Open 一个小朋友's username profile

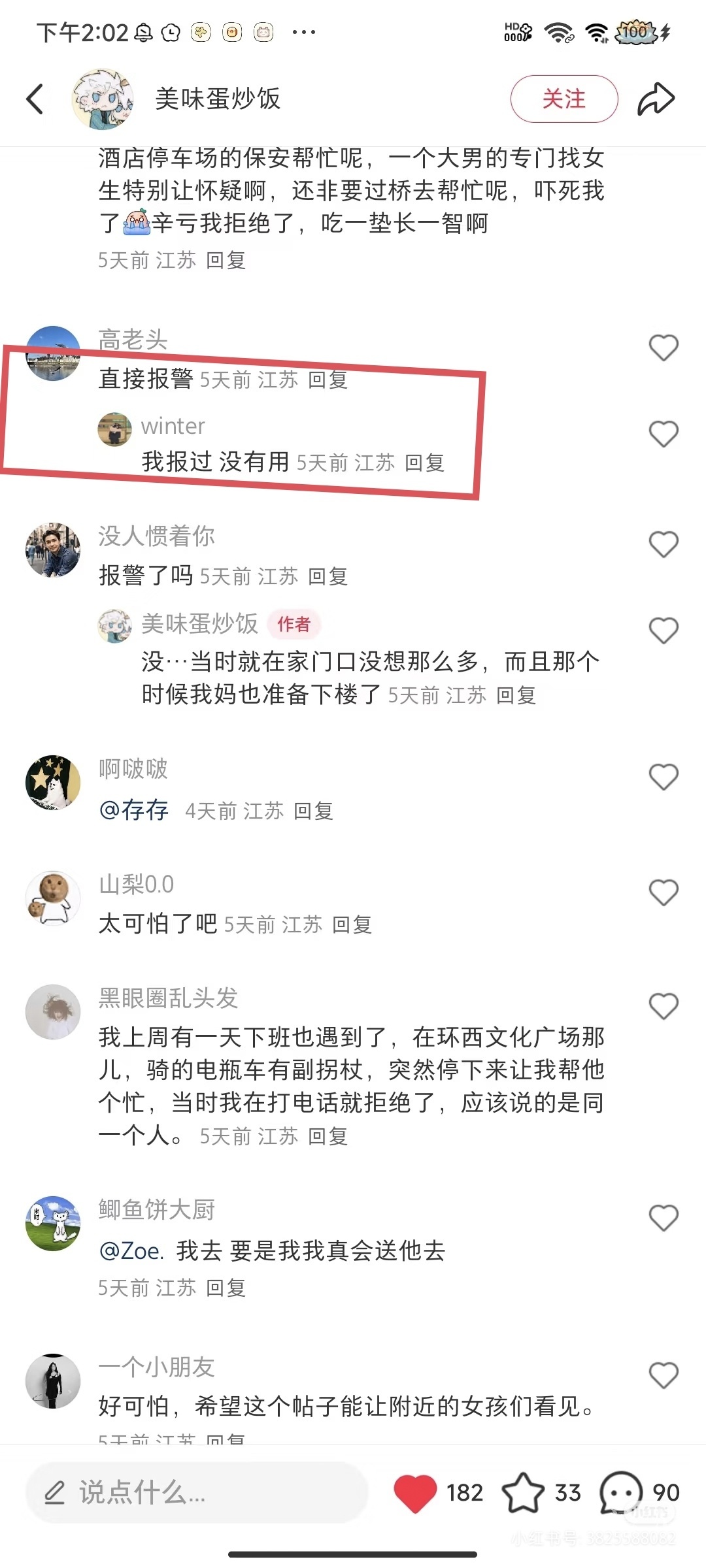[x=157, y=1366]
